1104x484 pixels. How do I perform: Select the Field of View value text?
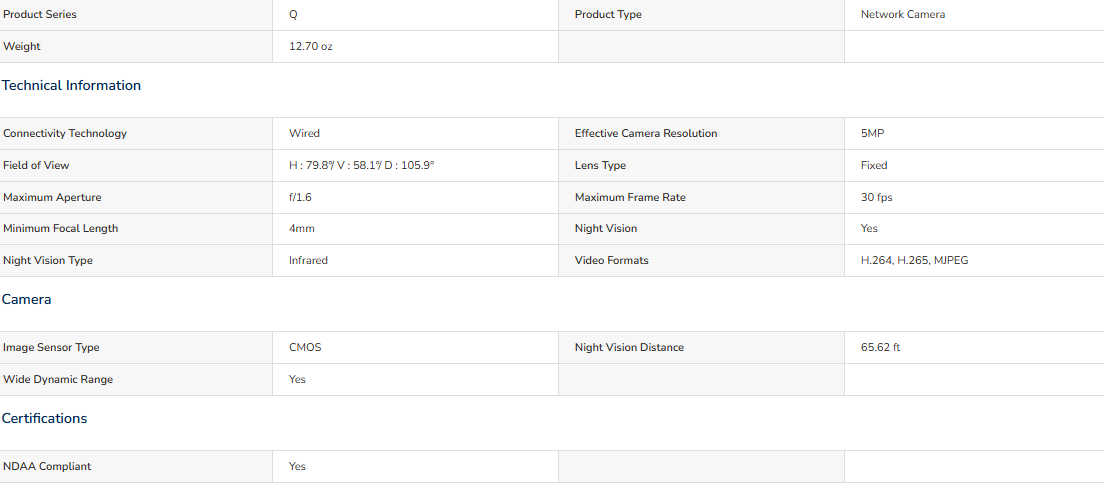point(362,166)
